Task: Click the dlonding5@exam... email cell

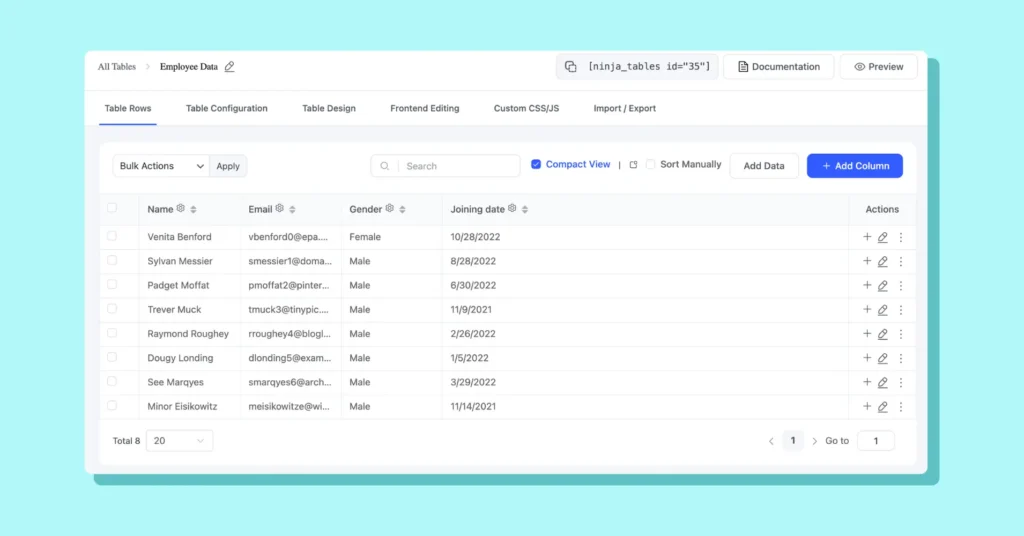Action: pyautogui.click(x=289, y=358)
